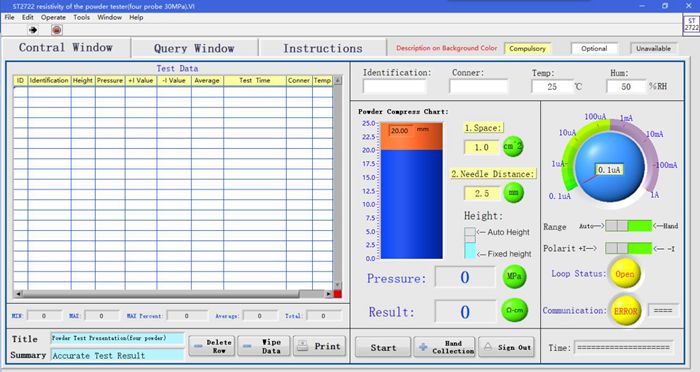Click the Average statistic field

point(259,316)
